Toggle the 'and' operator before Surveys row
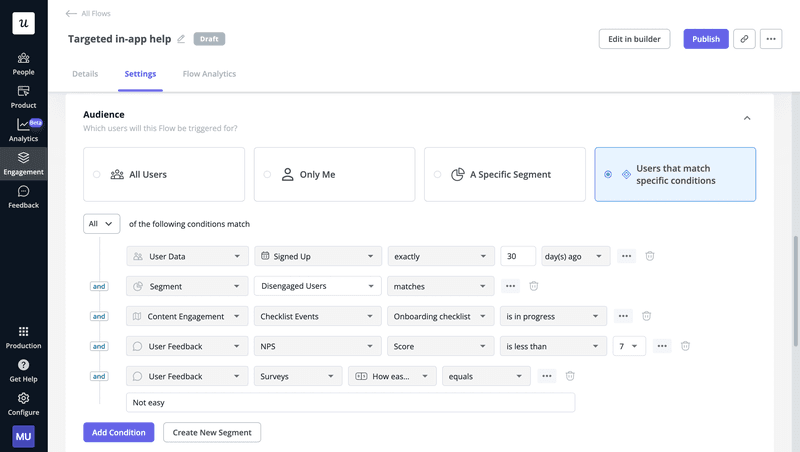The height and width of the screenshot is (452, 800). click(99, 376)
